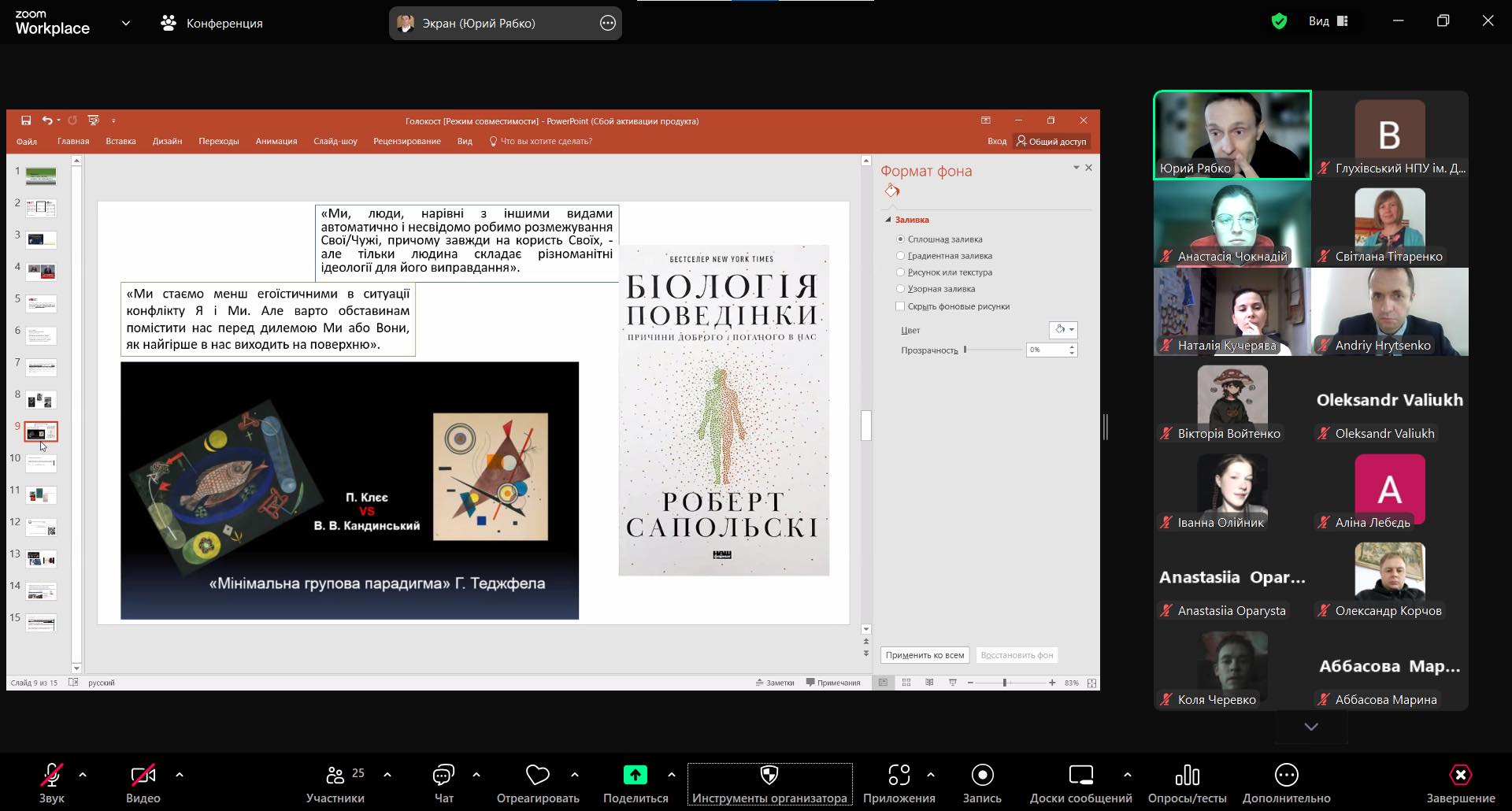Expand audio options arrow next to Звук
1512x811 pixels.
[x=83, y=775]
